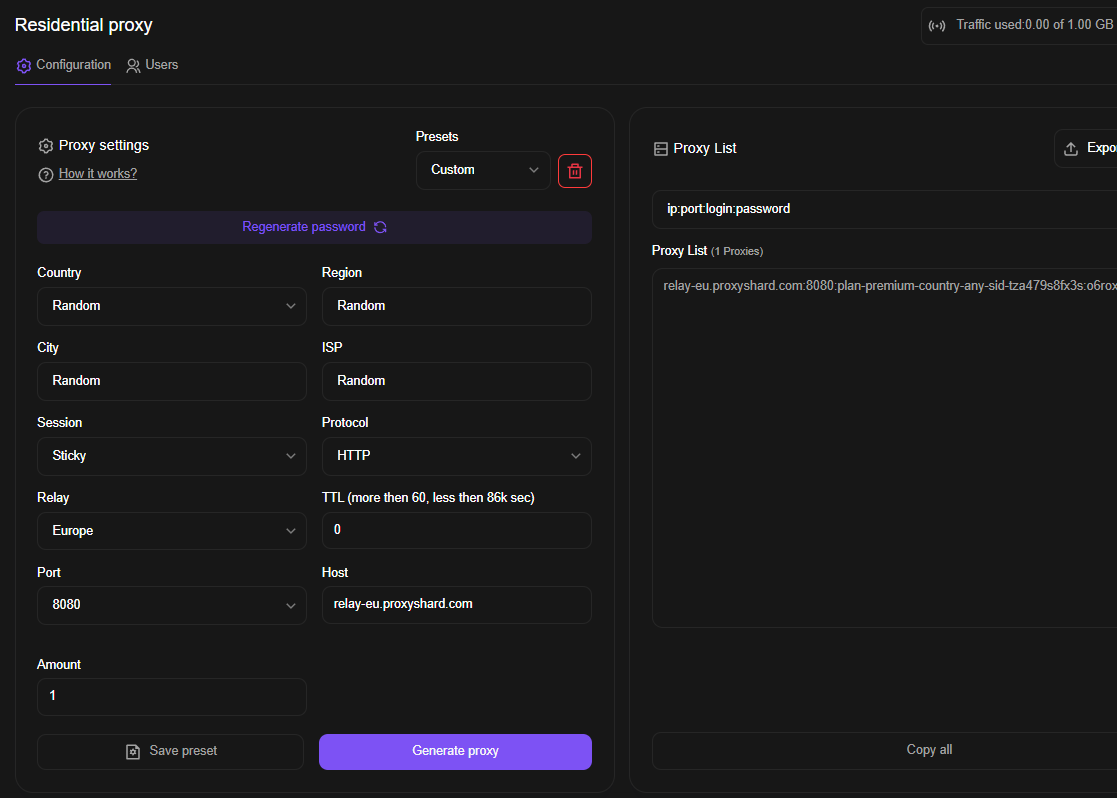This screenshot has width=1117, height=798.
Task: Click the Export upload icon
Action: point(1071,148)
